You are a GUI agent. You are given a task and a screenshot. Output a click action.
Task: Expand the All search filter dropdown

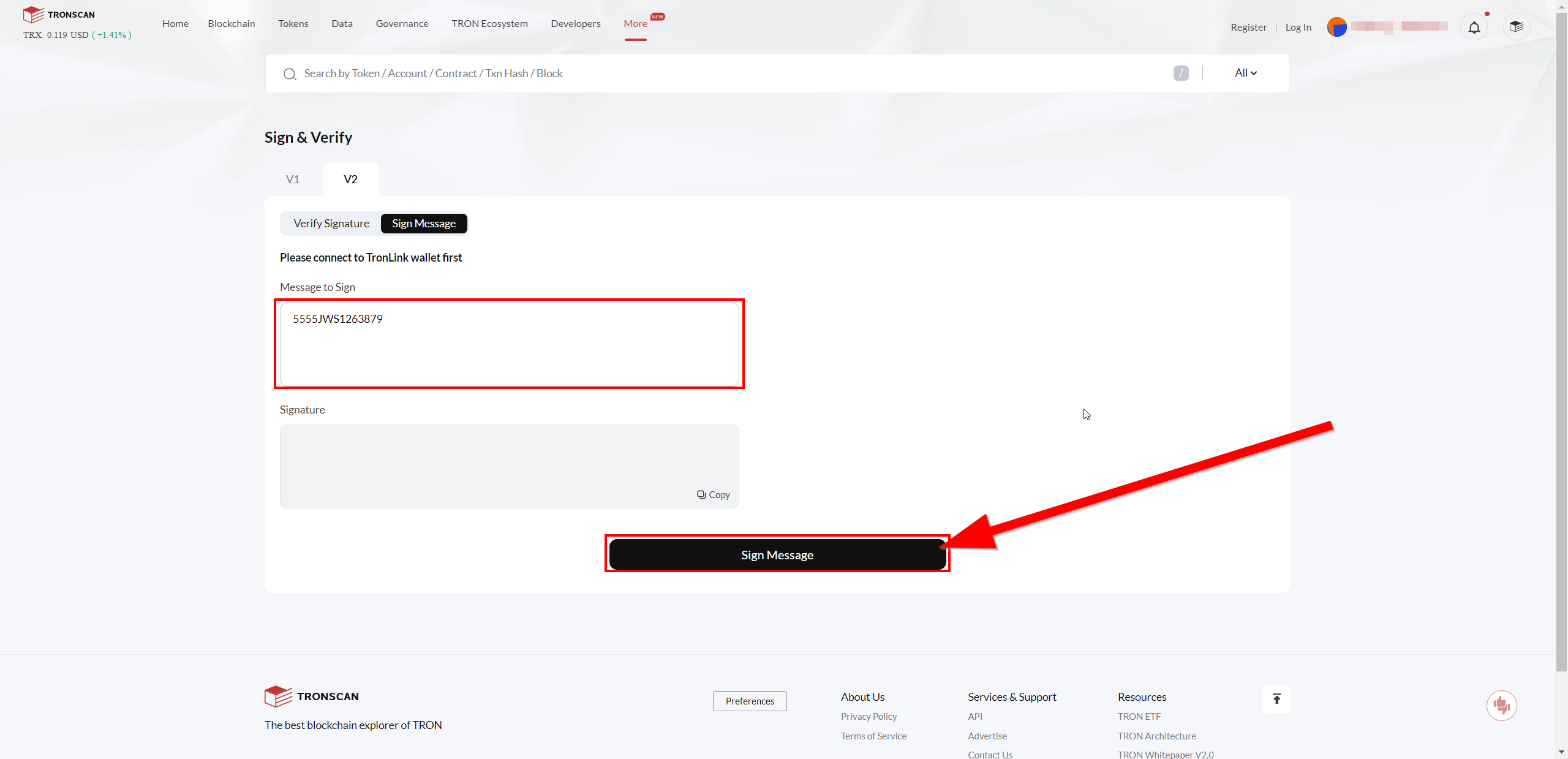[1245, 73]
